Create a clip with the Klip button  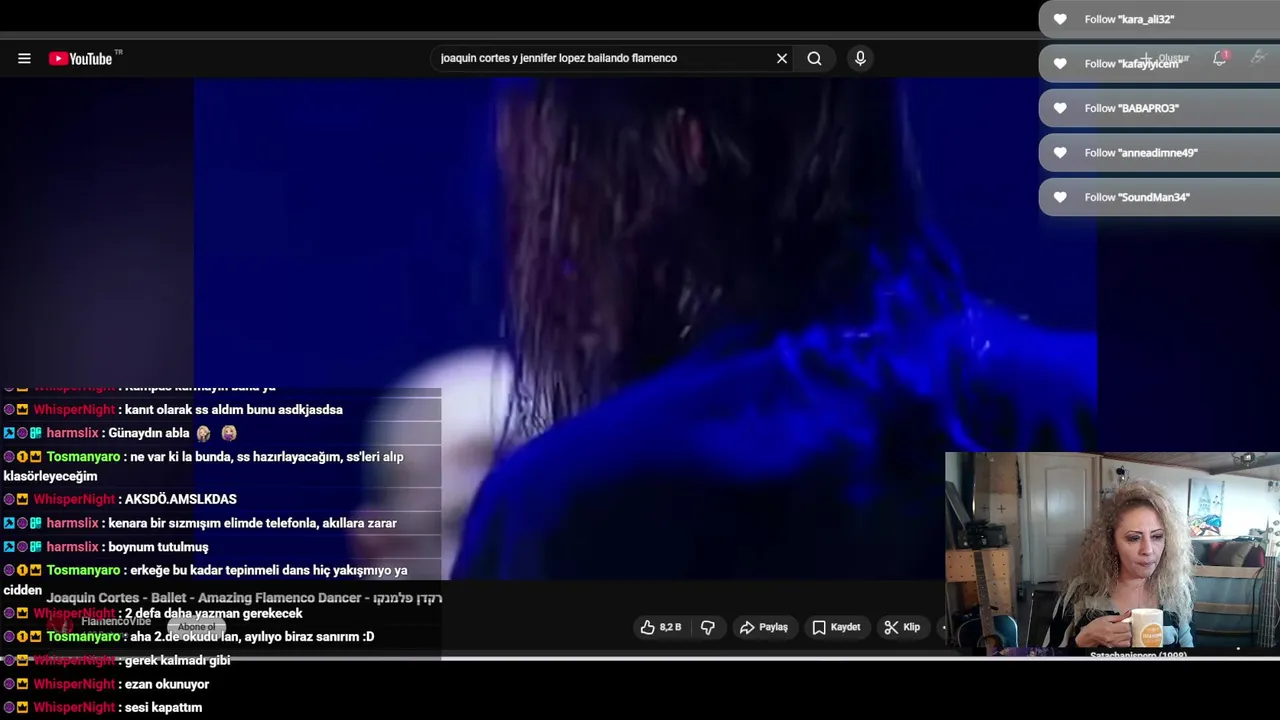[x=902, y=627]
